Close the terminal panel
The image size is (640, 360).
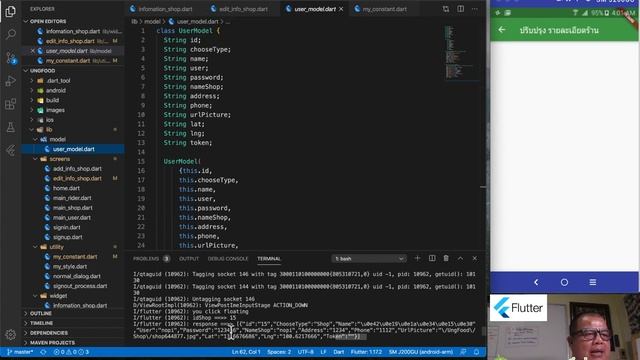(x=475, y=258)
